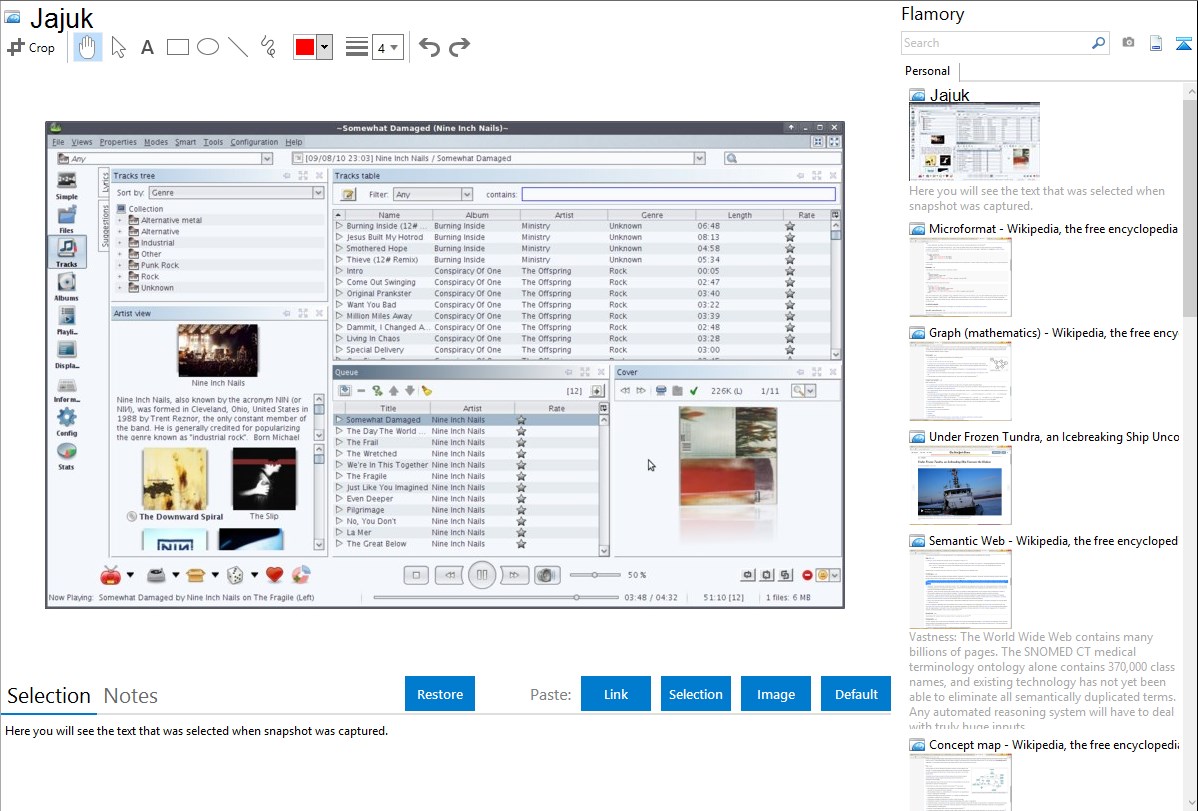
Task: Switch to the Selection tab
Action: pos(49,696)
